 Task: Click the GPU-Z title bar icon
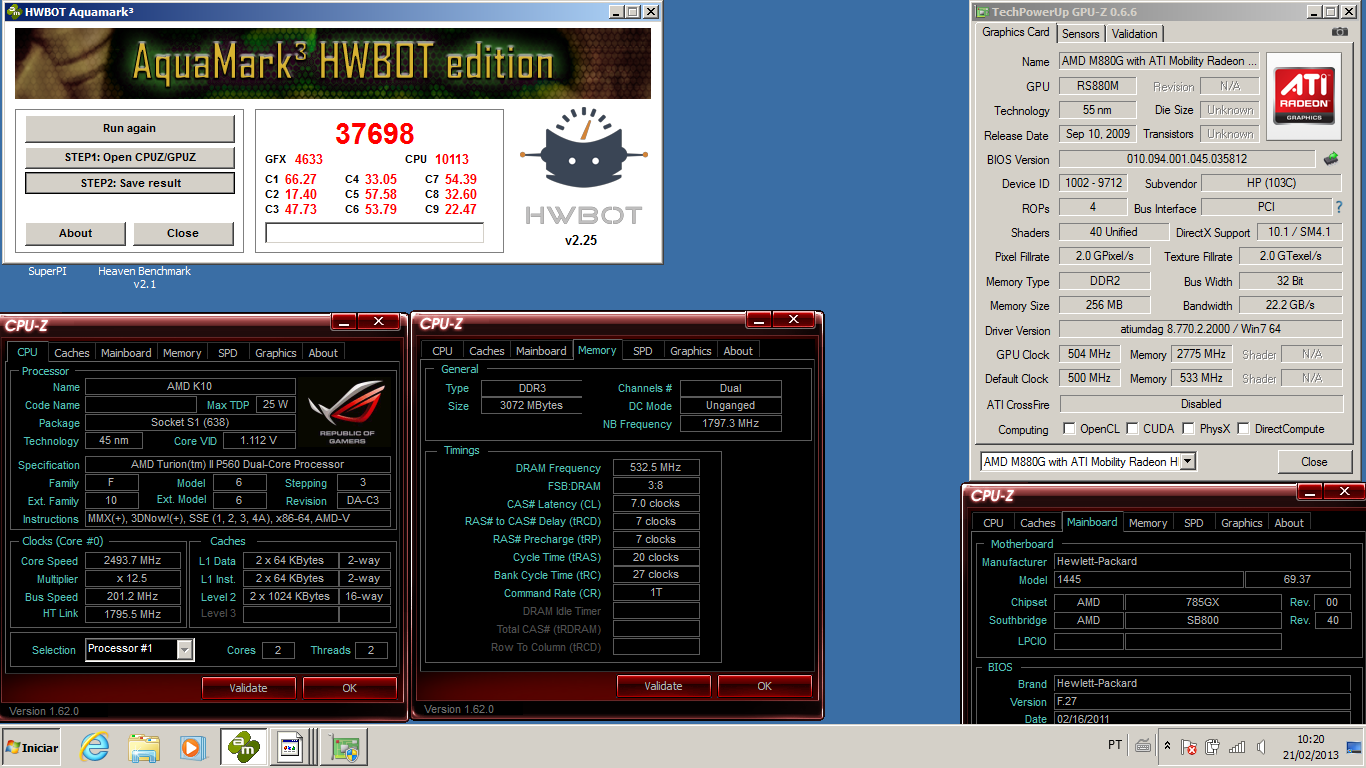tap(981, 12)
